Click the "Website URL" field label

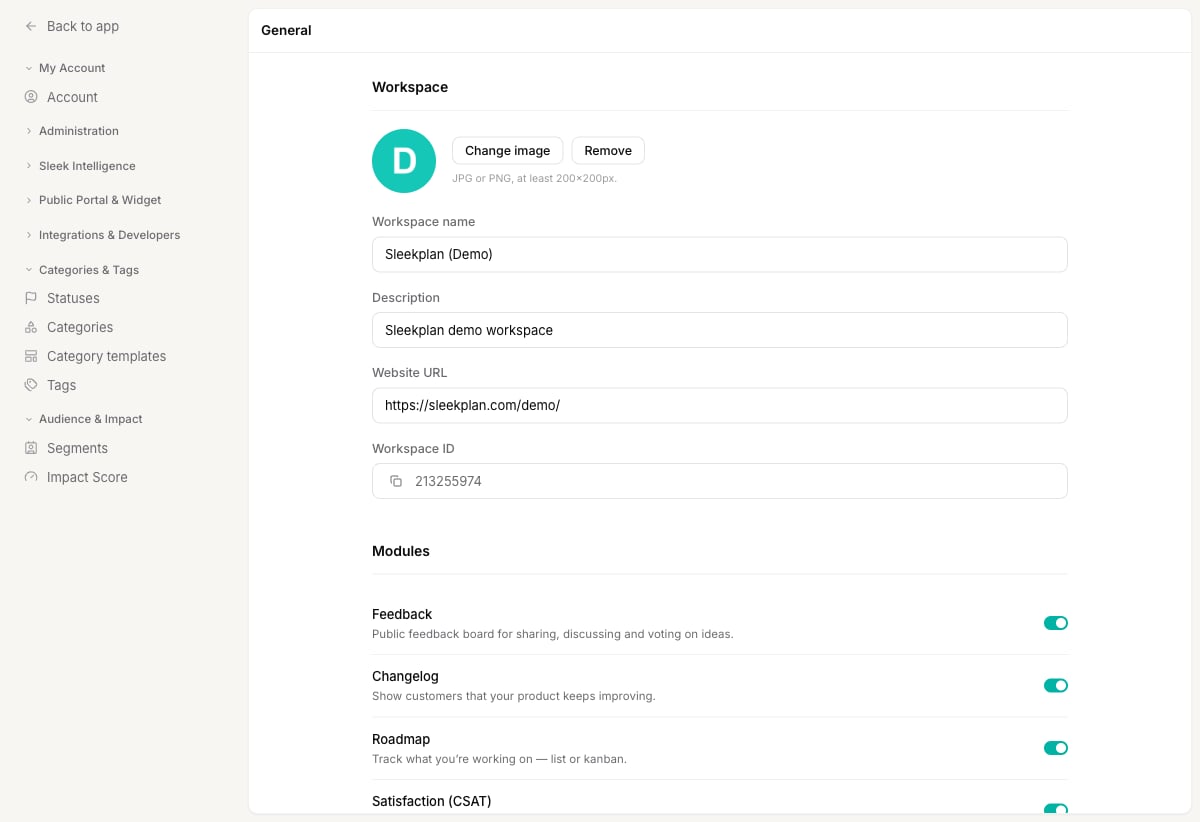(x=410, y=373)
